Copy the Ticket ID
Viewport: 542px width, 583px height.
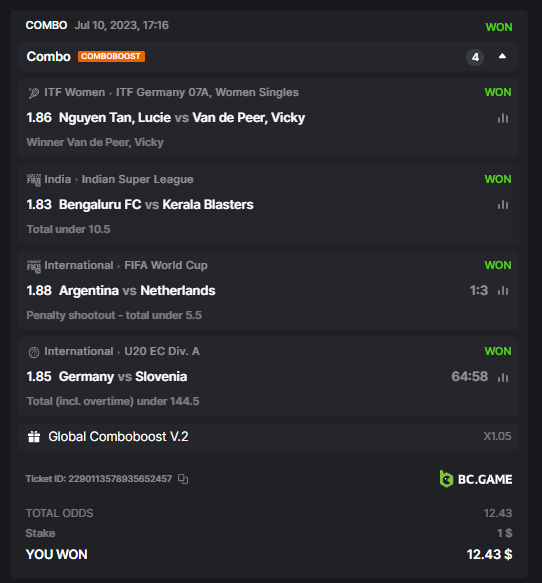(183, 479)
